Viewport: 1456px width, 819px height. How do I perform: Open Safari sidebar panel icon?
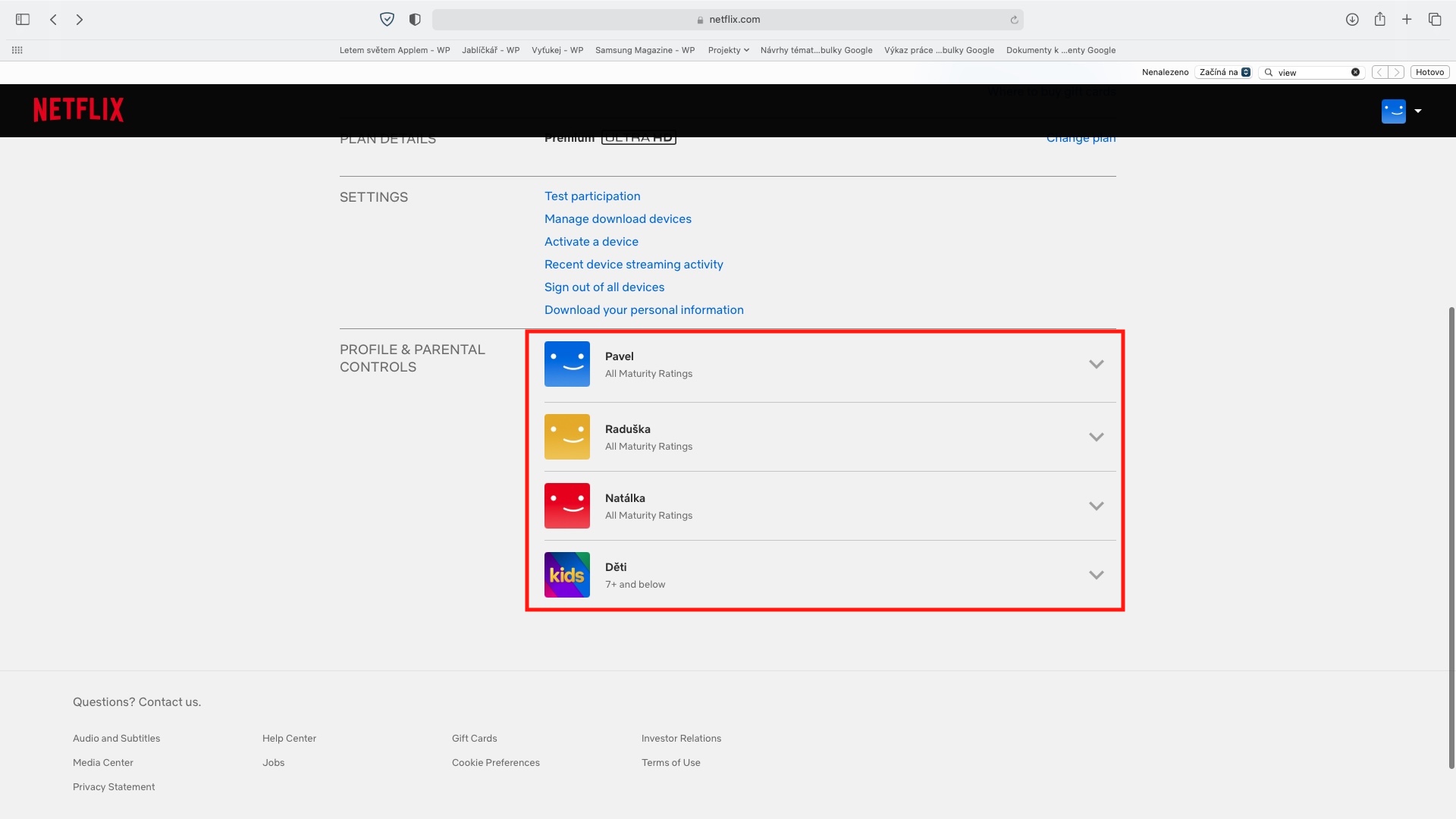23,20
